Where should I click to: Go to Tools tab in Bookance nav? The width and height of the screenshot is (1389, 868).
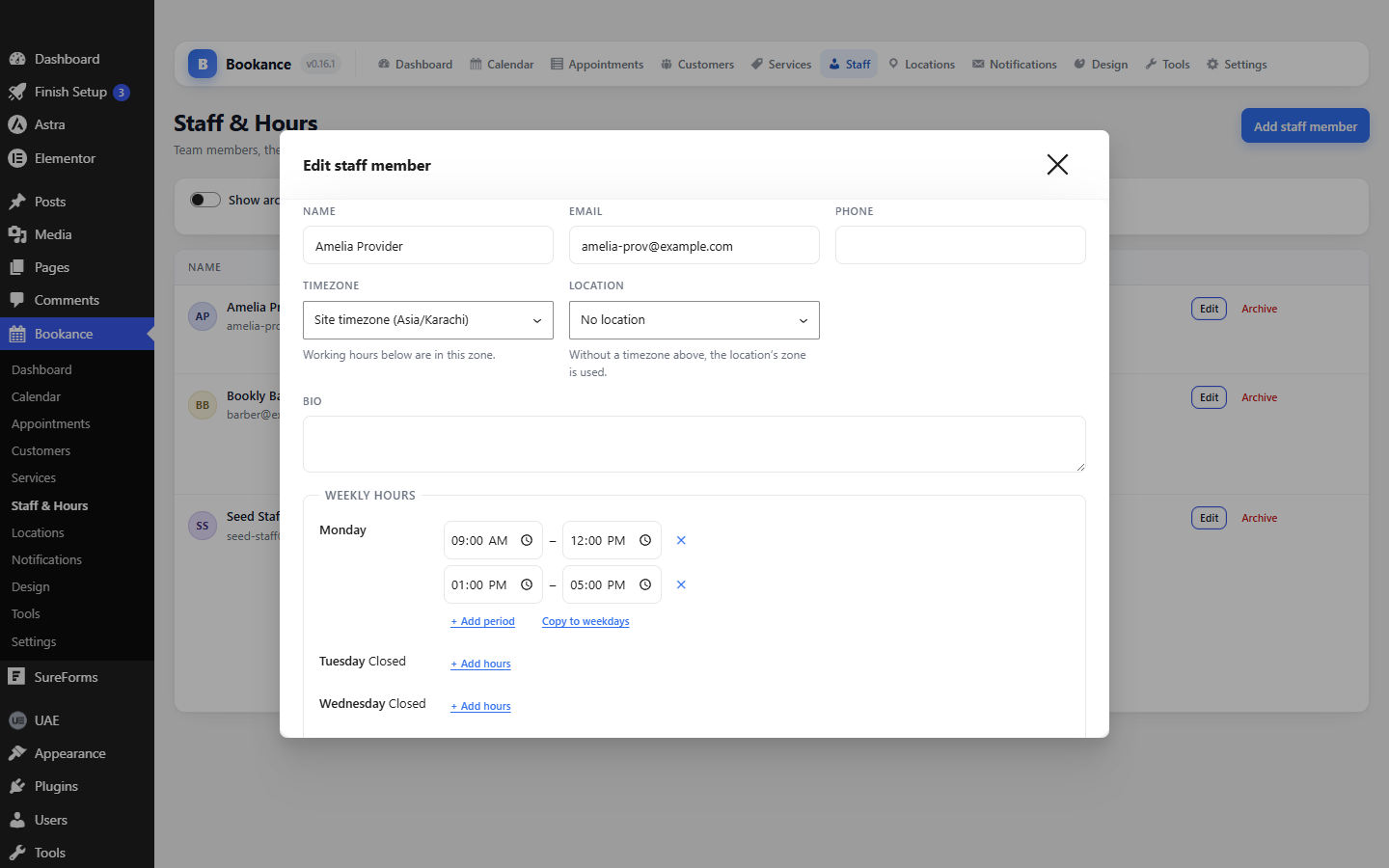coord(1167,65)
